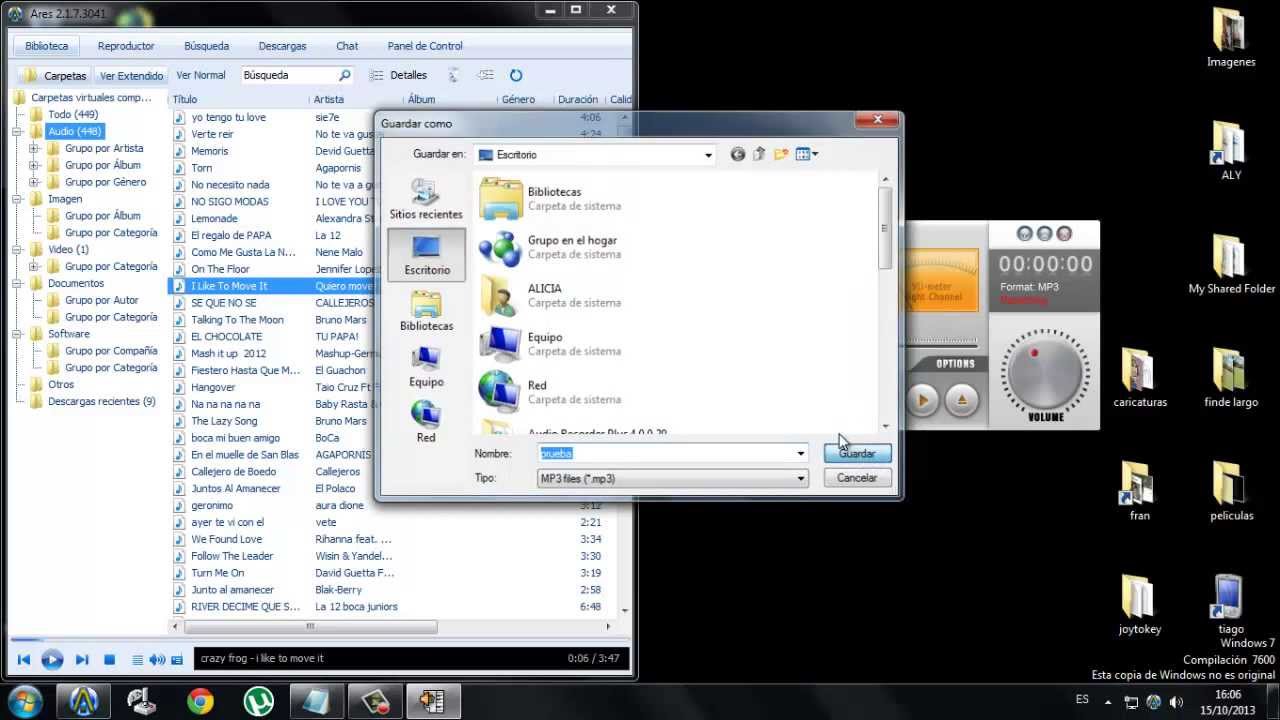Select Red in save dialog places bar
The height and width of the screenshot is (720, 1280).
click(426, 422)
